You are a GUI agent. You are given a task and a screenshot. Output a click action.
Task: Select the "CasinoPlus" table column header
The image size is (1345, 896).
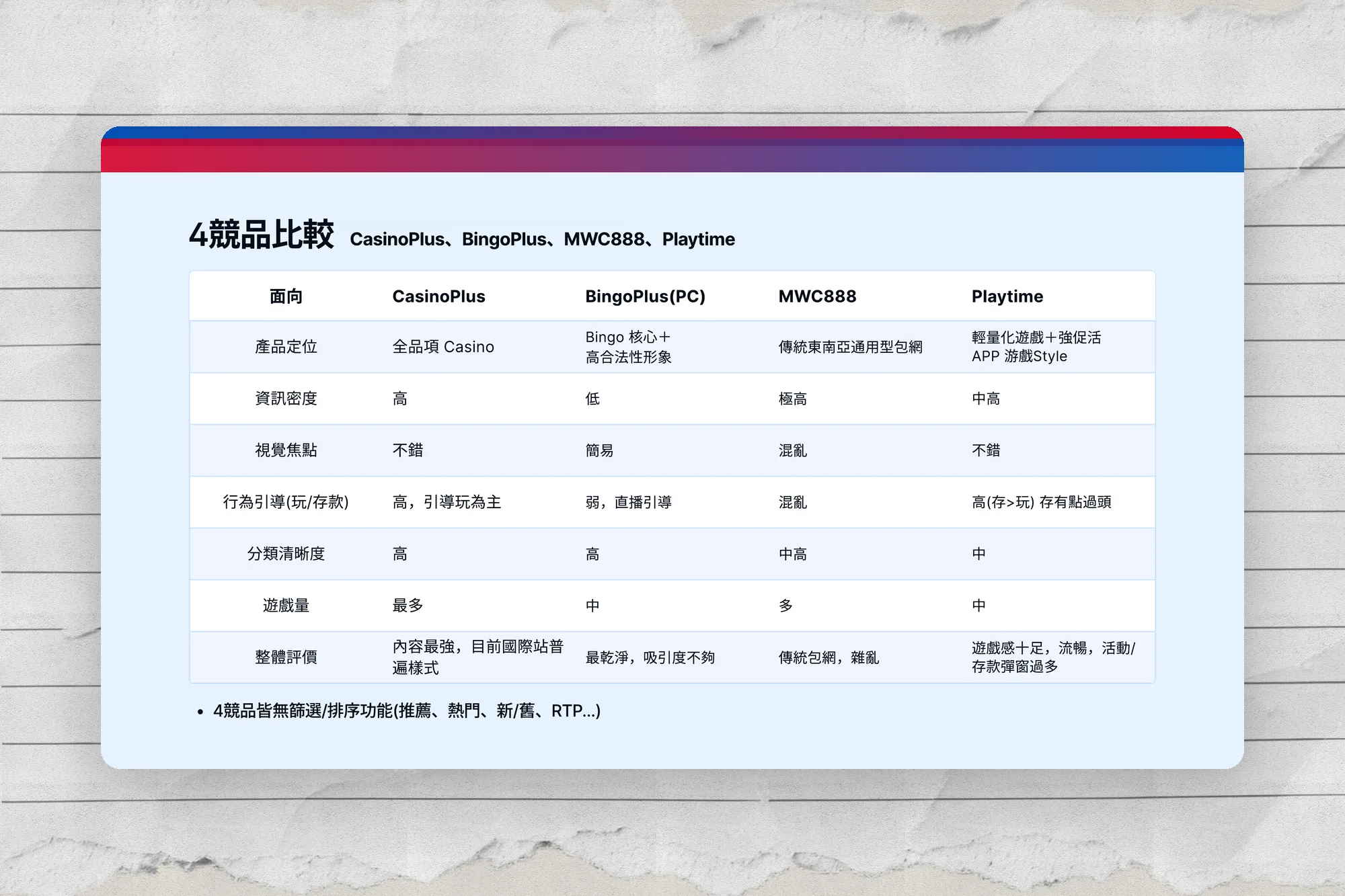pyautogui.click(x=438, y=296)
